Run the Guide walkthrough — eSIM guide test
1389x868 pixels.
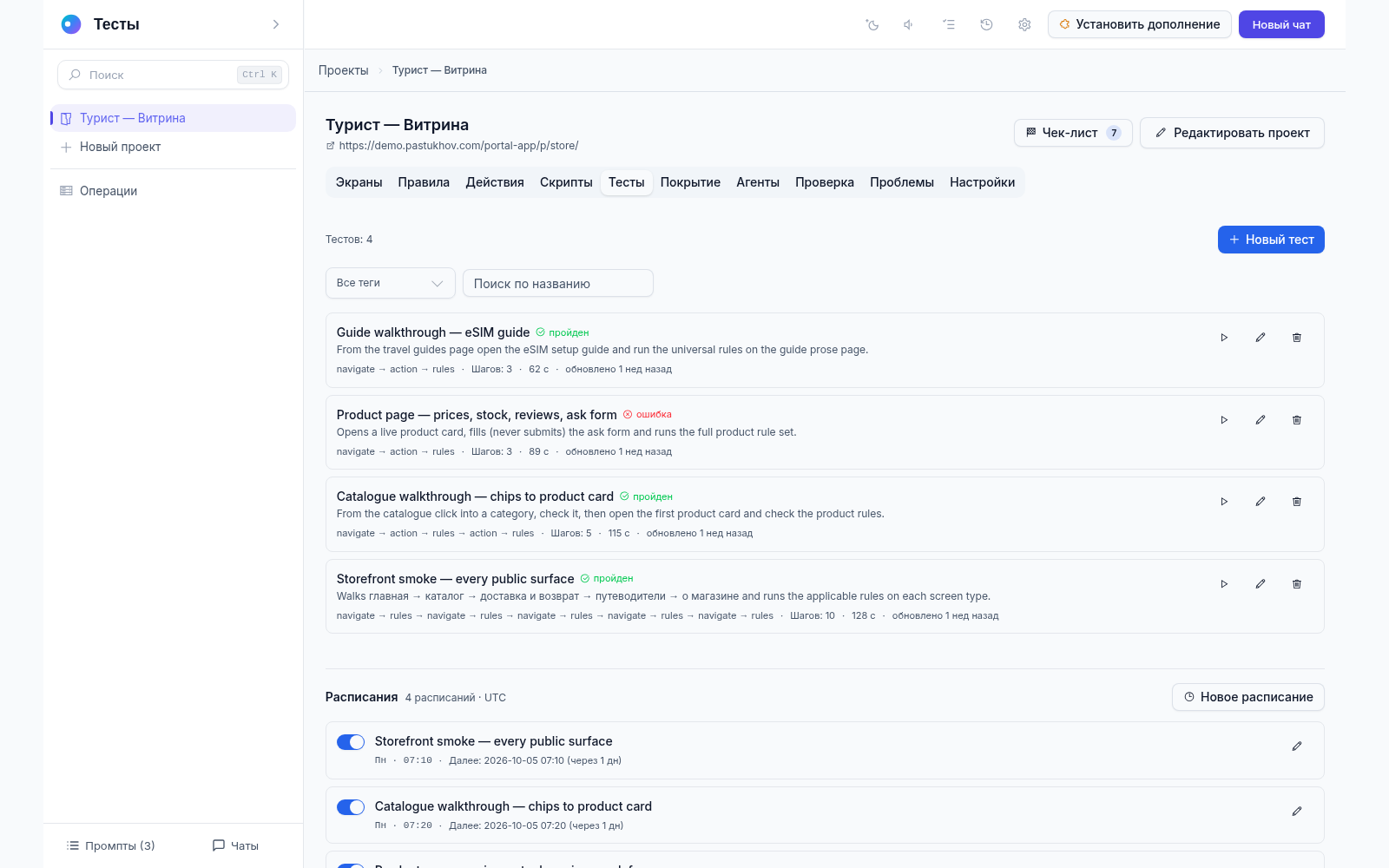[x=1224, y=338]
